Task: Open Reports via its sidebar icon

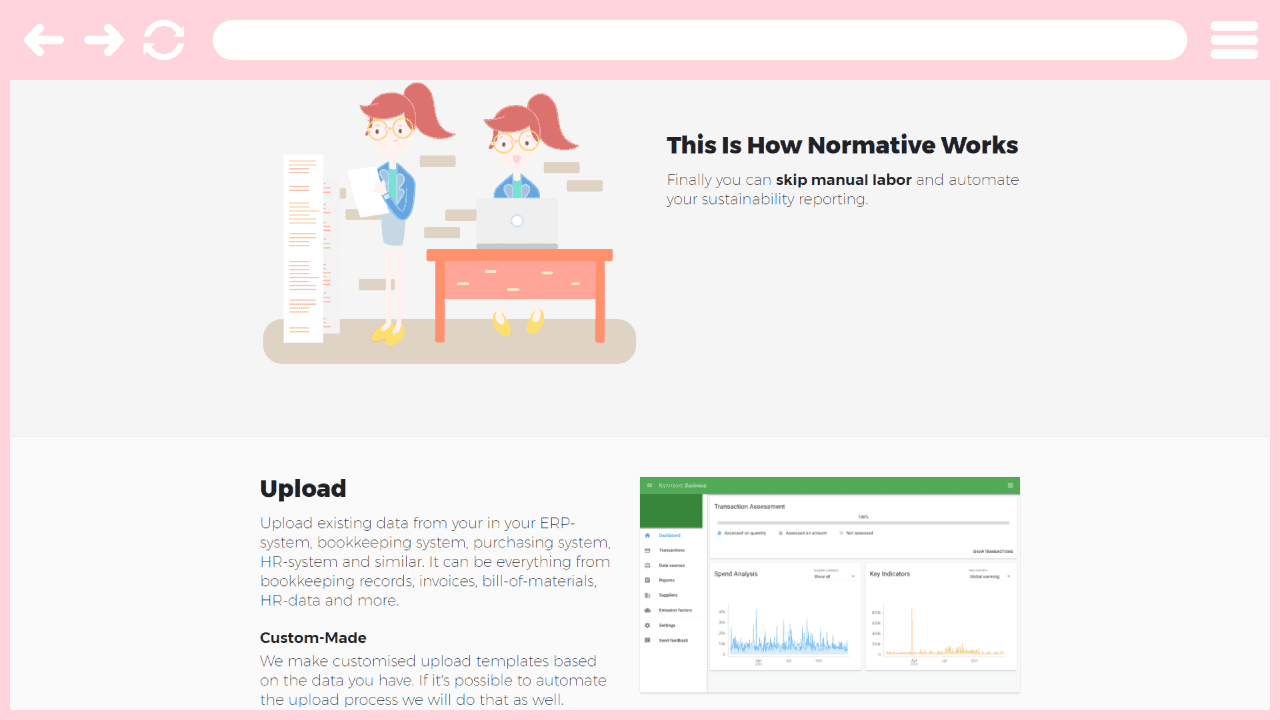Action: tap(647, 580)
